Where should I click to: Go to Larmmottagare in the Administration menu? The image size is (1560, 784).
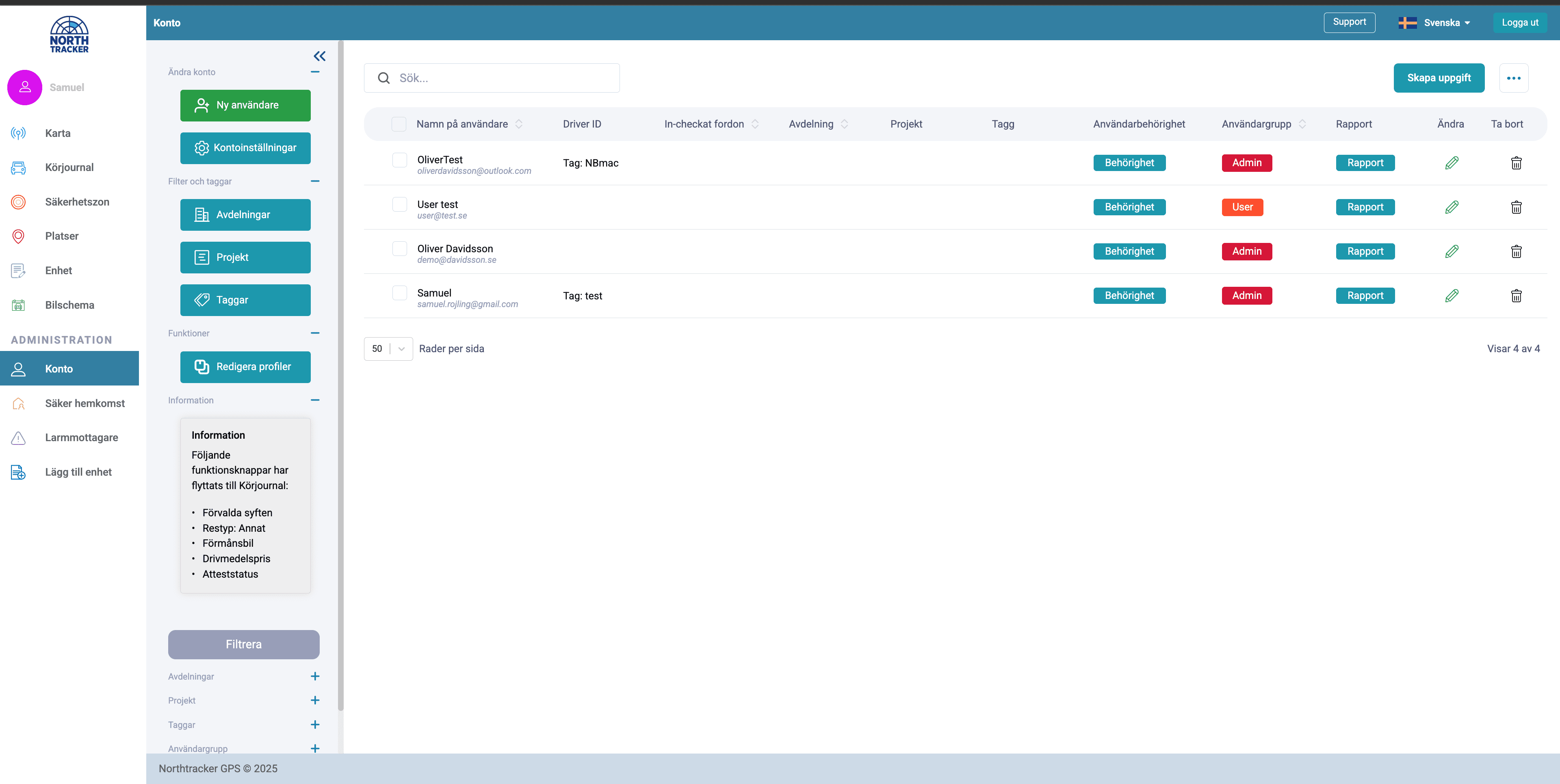[x=81, y=438]
